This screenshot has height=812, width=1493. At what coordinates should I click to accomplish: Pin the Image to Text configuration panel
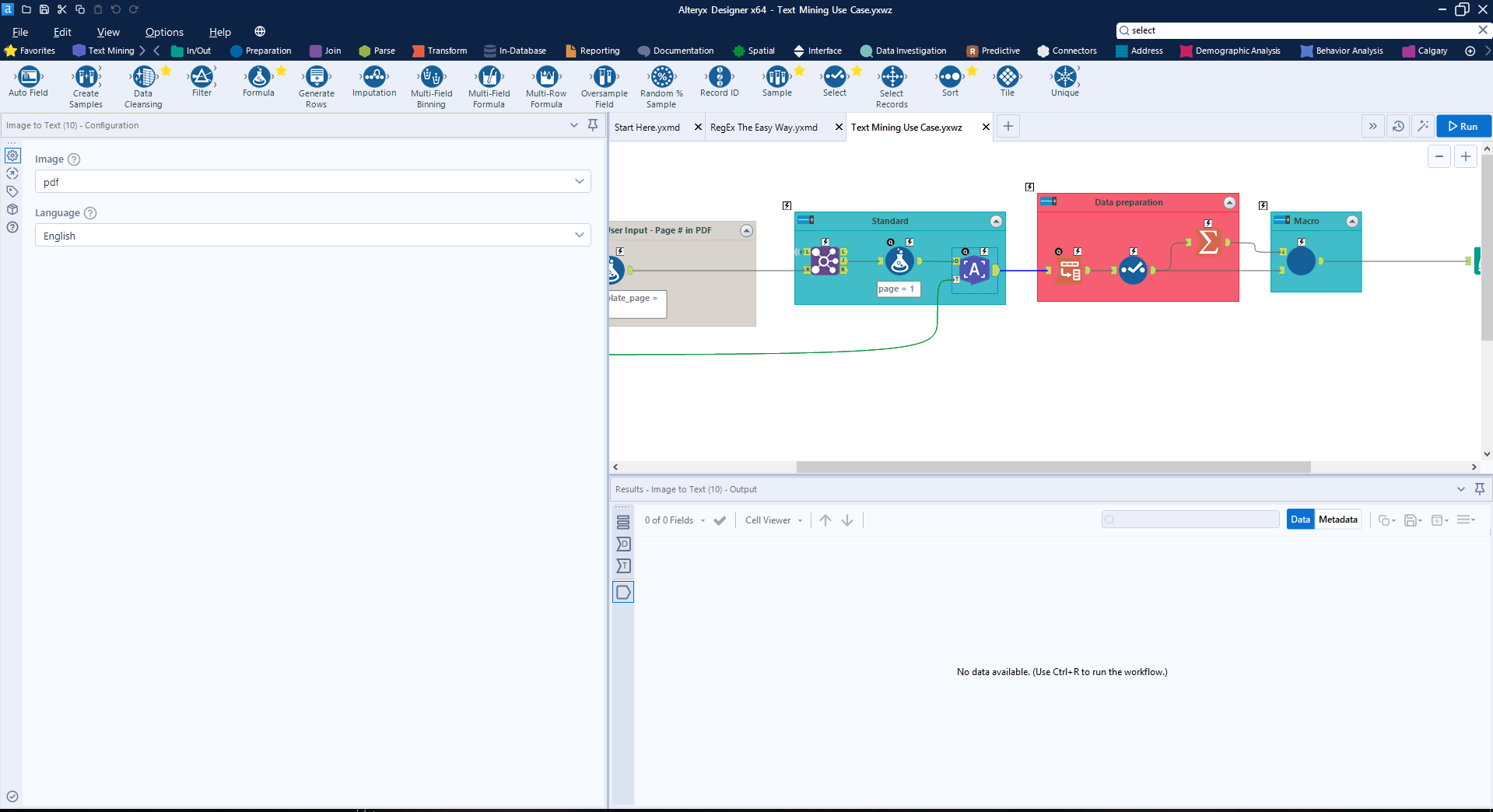pyautogui.click(x=593, y=124)
